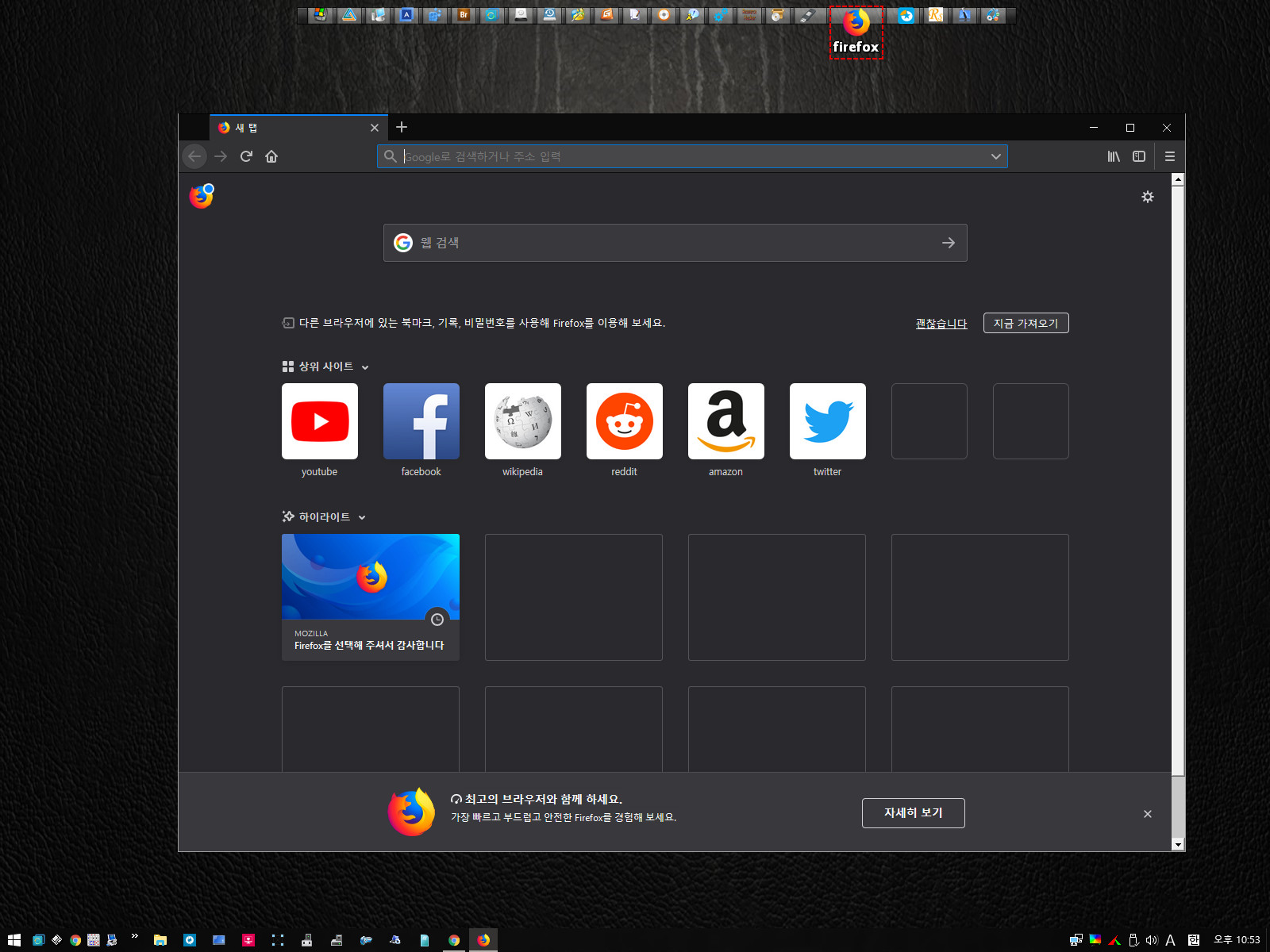Screen dimensions: 1270x952
Task: Click the Firefox back navigation arrow
Action: (194, 156)
